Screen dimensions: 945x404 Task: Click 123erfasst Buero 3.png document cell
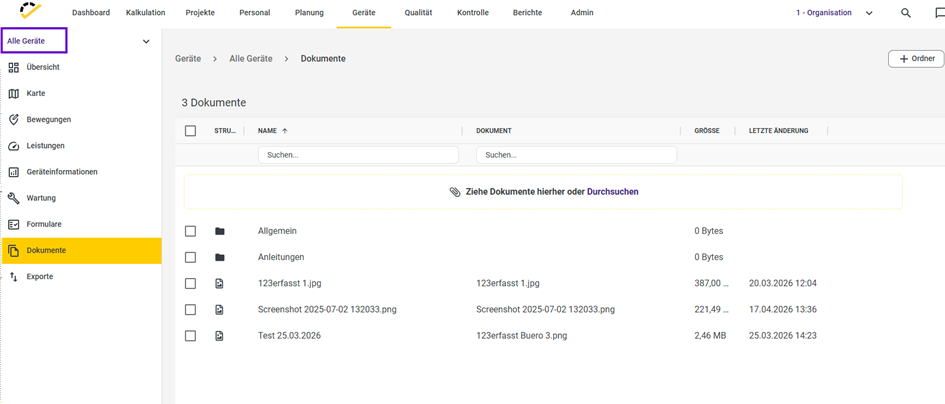[x=521, y=336]
